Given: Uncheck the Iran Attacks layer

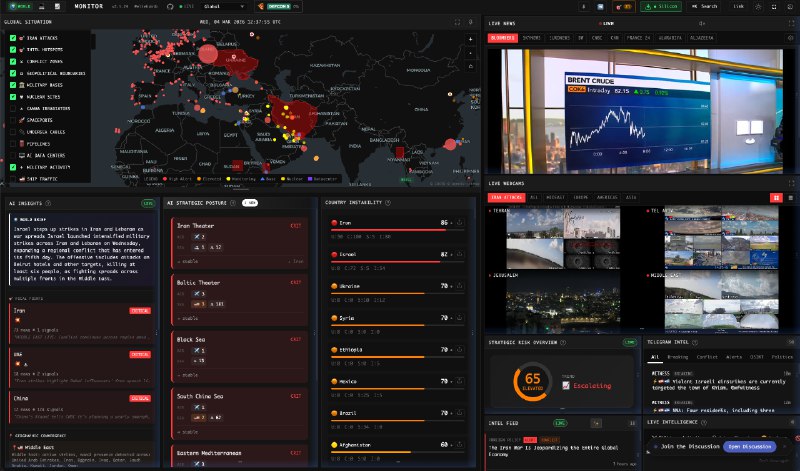Looking at the screenshot, I should click(13, 38).
